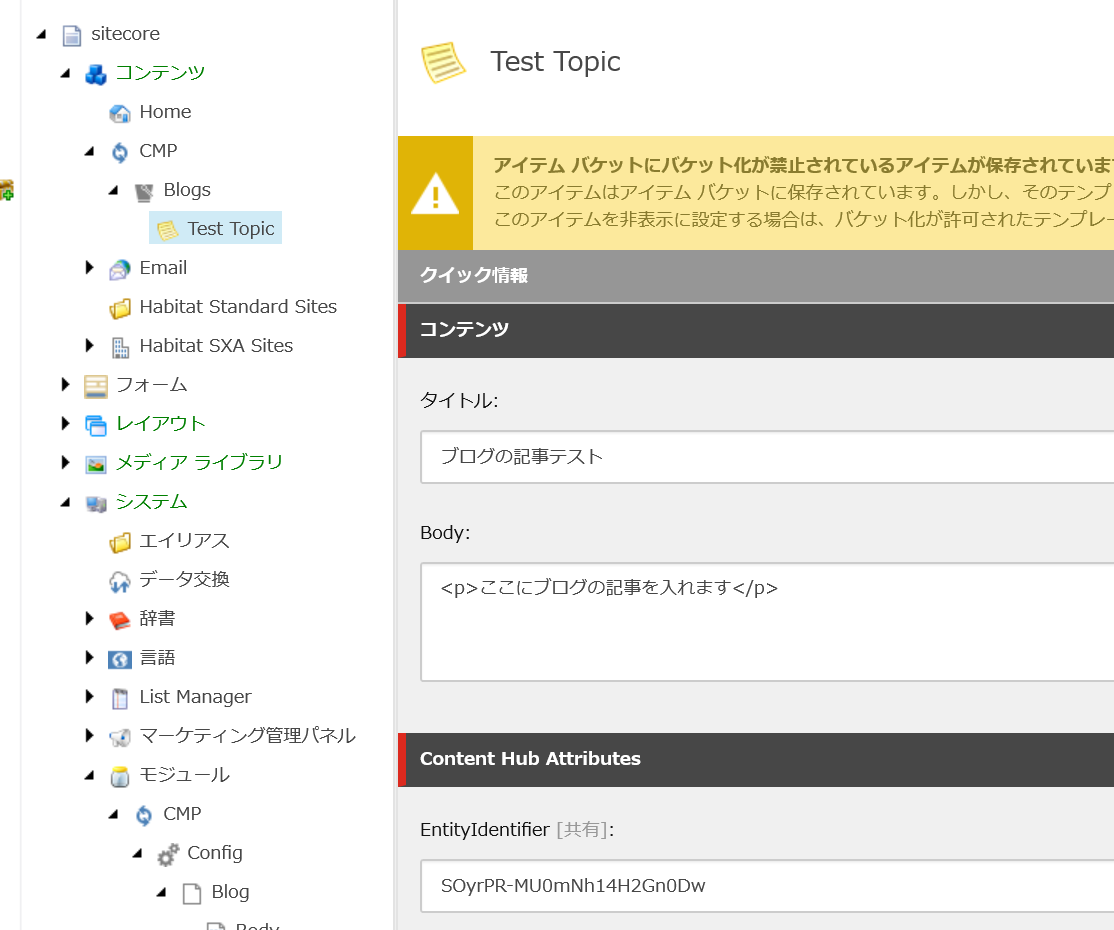1114x930 pixels.
Task: Click the Habitat Standard Sites folder icon
Action: (x=119, y=308)
